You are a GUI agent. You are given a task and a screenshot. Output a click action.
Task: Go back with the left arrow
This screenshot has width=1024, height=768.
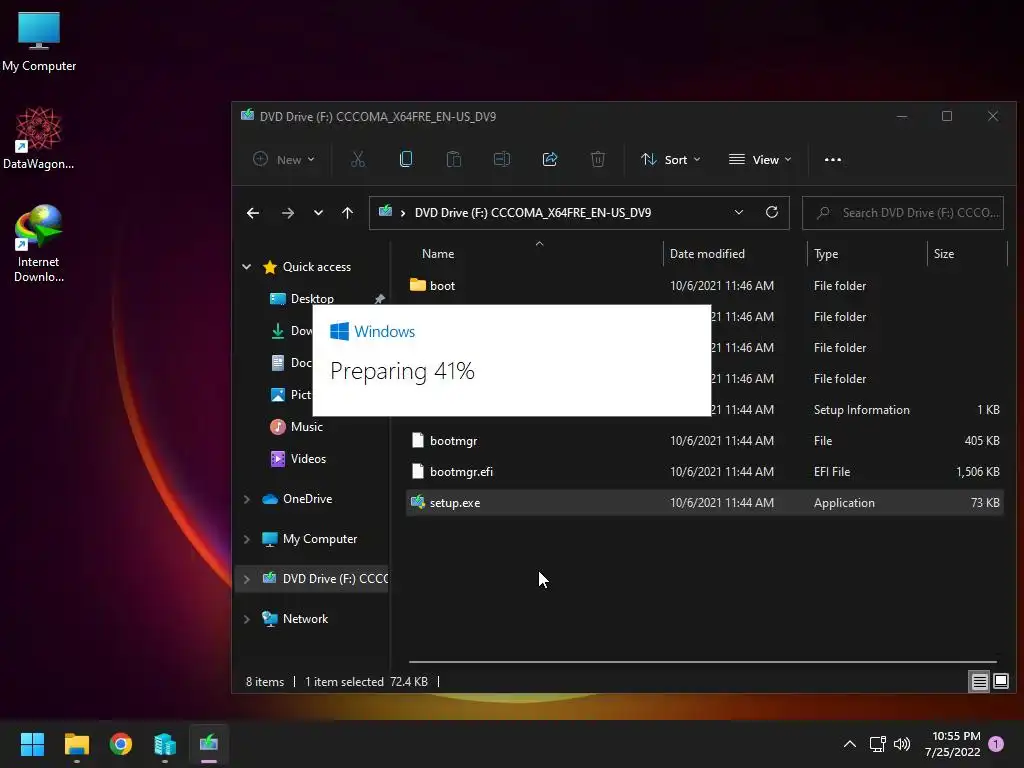click(x=253, y=213)
